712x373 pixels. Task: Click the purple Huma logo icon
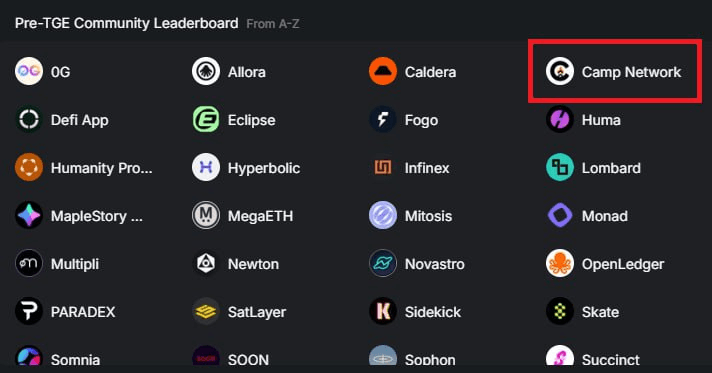[560, 119]
